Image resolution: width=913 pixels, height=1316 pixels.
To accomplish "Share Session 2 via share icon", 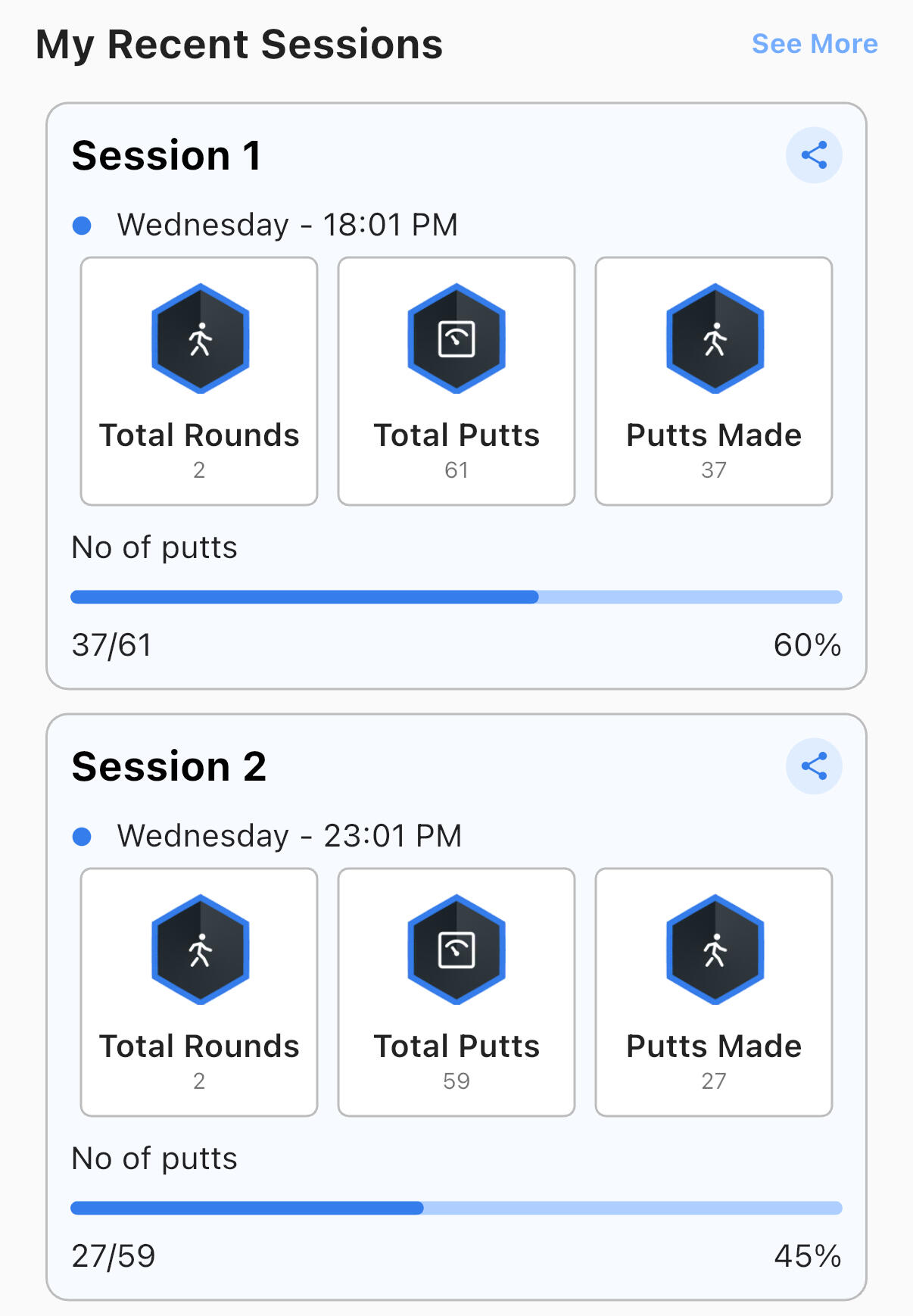I will click(x=814, y=766).
